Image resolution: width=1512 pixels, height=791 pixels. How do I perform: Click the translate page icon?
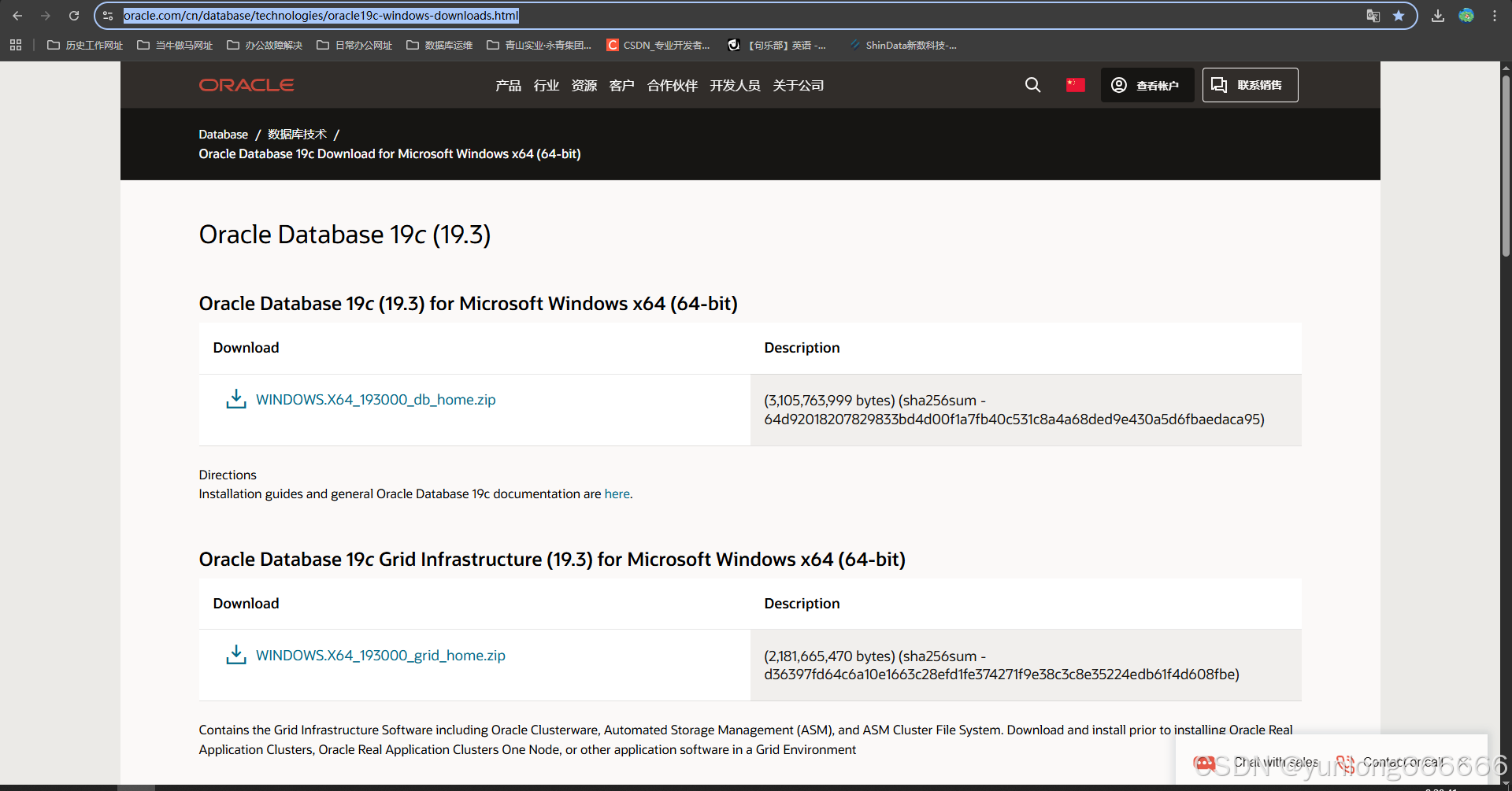(x=1373, y=16)
